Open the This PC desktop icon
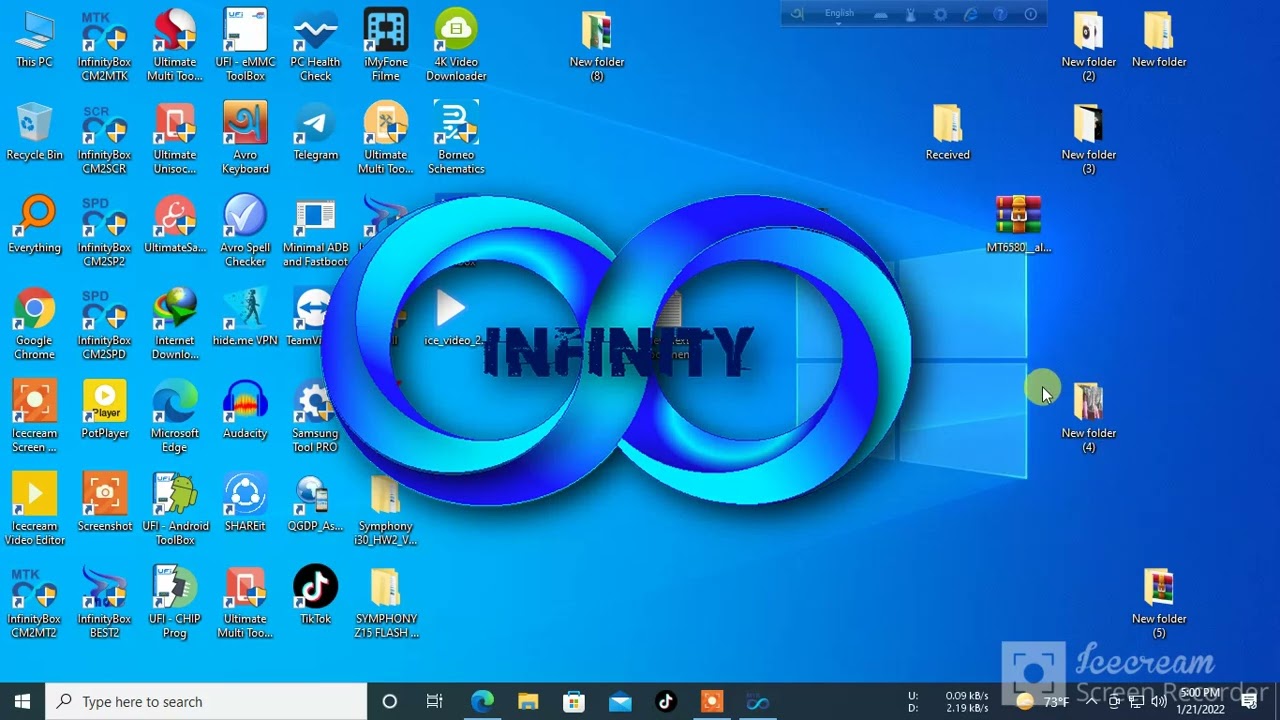 [34, 40]
